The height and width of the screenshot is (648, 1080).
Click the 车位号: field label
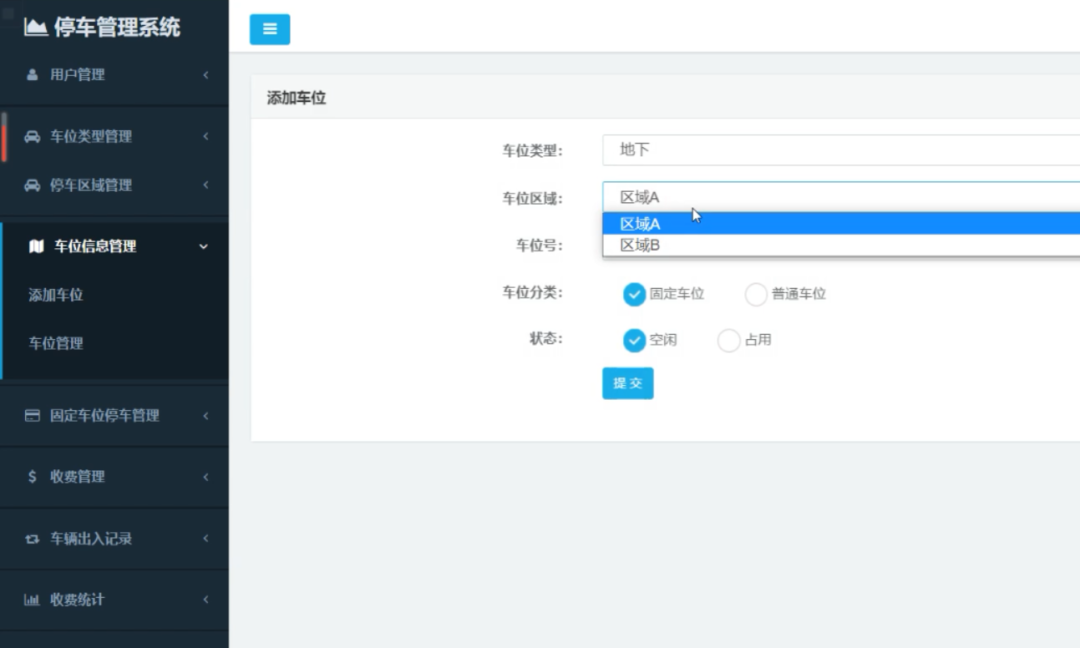click(539, 246)
